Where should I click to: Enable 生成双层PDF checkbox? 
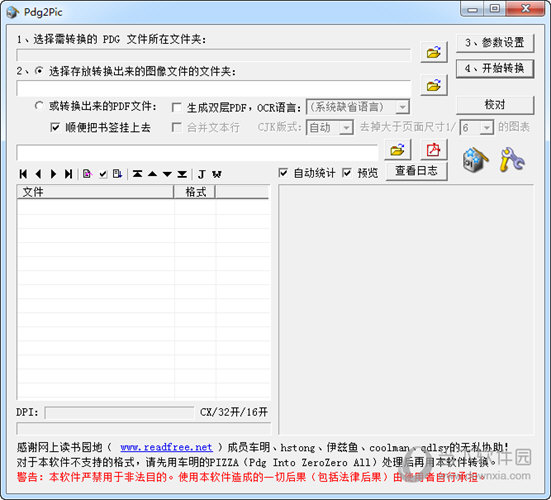176,107
